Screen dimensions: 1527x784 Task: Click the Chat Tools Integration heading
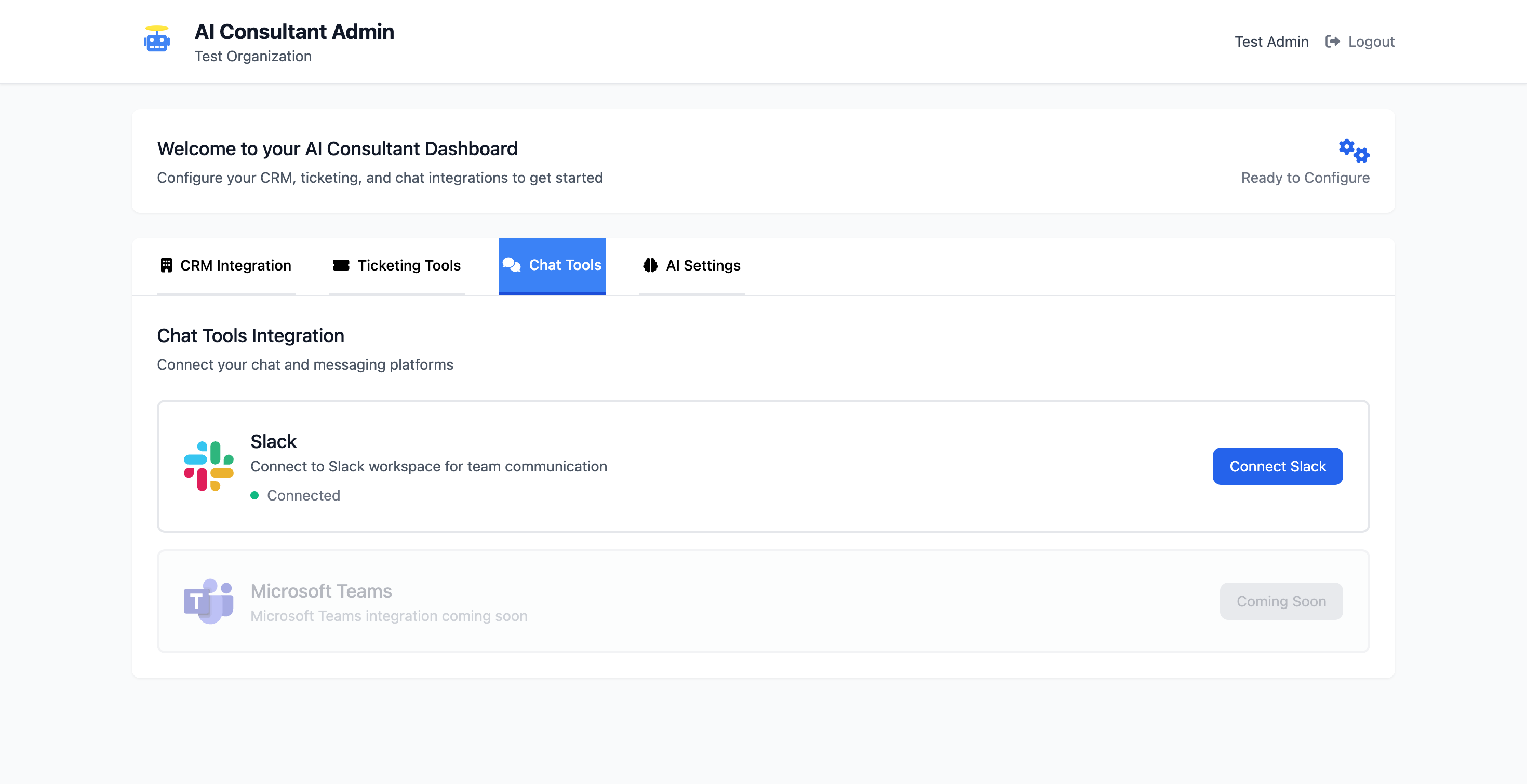click(251, 336)
